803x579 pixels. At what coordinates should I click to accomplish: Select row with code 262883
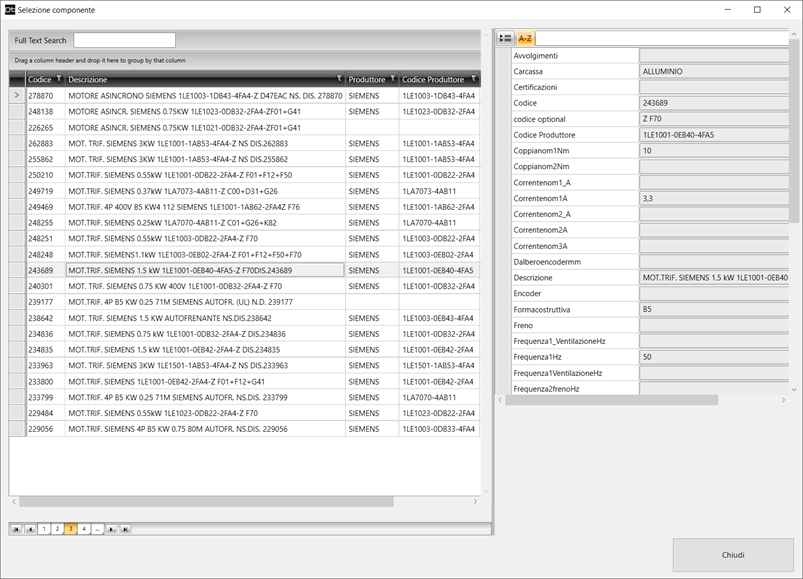(244, 143)
